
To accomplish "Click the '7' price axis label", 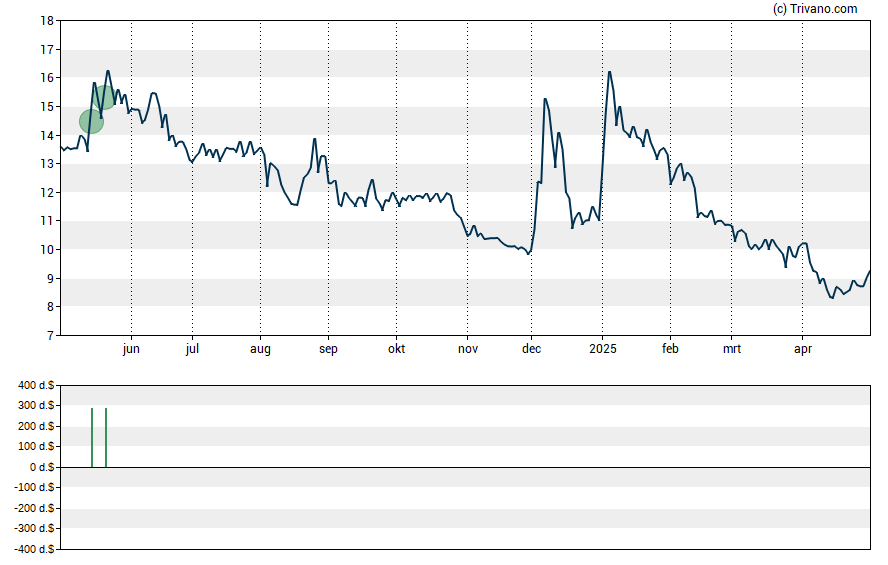I will 50,336.
